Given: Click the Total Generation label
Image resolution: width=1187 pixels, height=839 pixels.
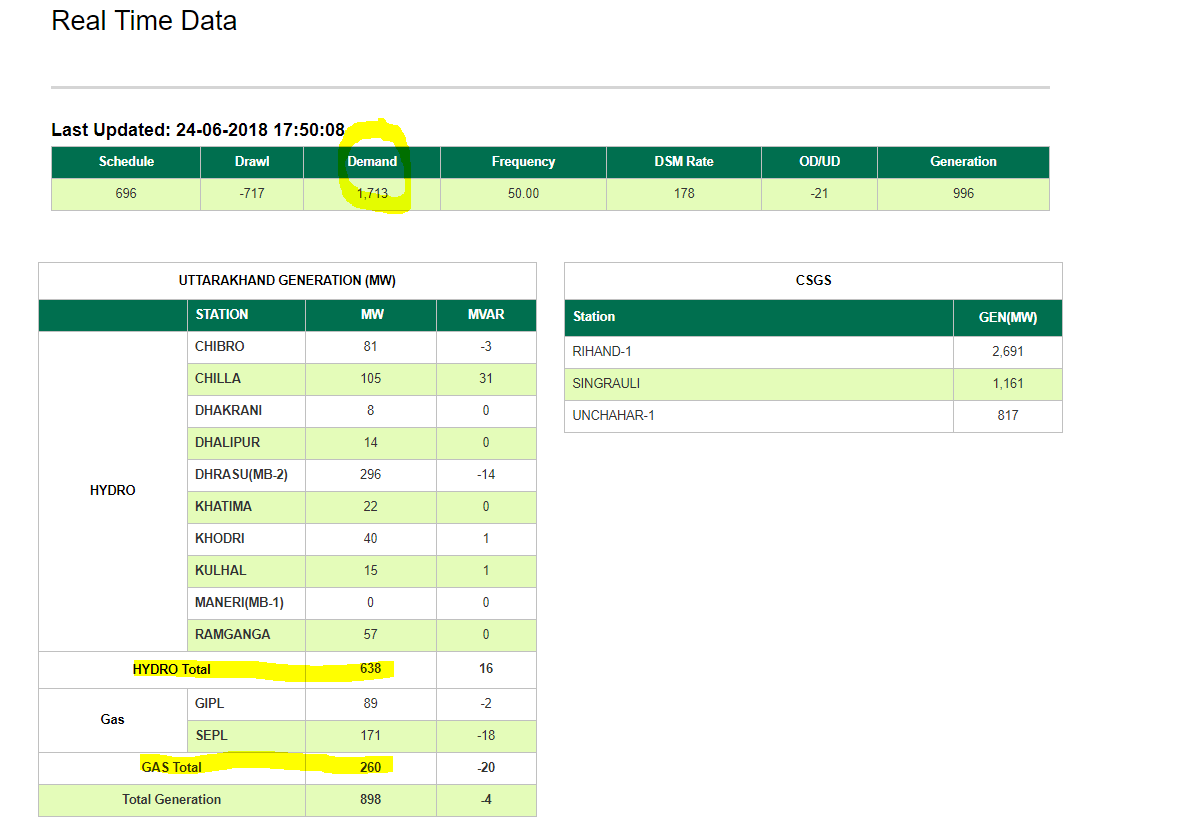Looking at the screenshot, I should click(172, 800).
